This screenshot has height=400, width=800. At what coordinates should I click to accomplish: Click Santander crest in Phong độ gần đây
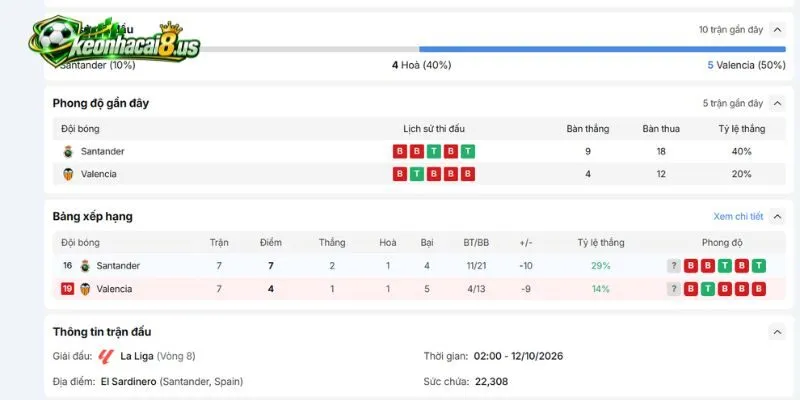pyautogui.click(x=68, y=152)
